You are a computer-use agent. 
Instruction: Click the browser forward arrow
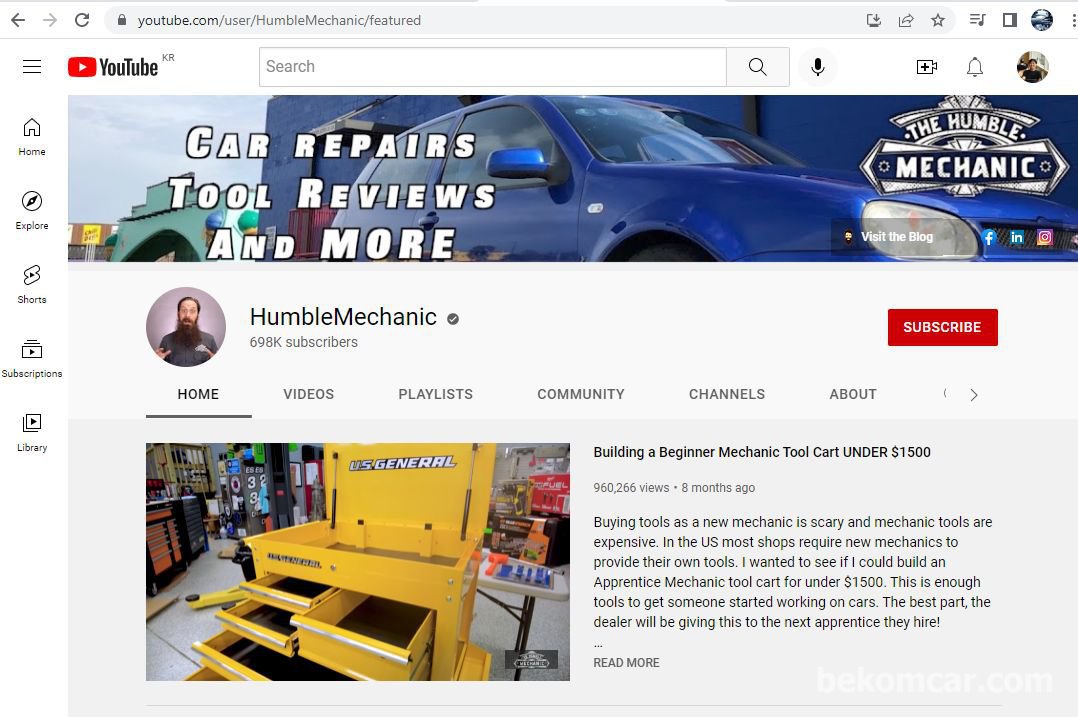pos(50,20)
